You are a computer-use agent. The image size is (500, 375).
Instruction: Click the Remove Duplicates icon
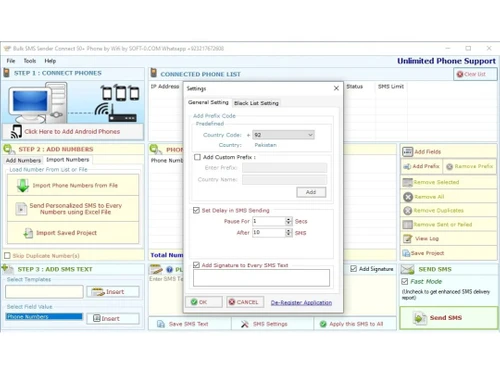click(x=408, y=211)
